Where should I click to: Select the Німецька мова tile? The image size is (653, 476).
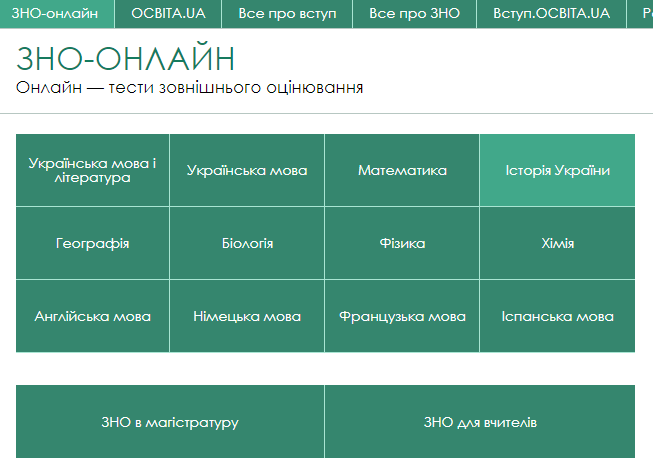click(x=247, y=316)
